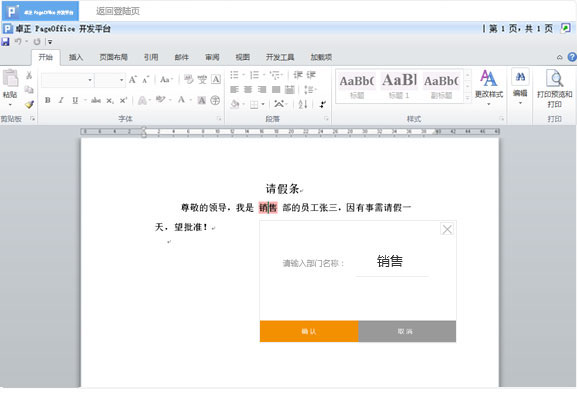
Task: Click the Paste clipboard icon
Action: click(x=10, y=78)
